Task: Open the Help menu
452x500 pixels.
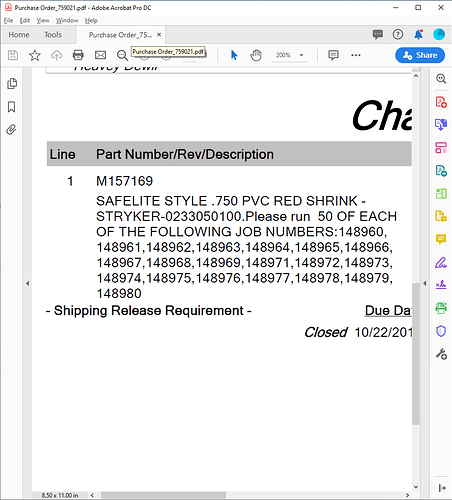Action: pos(91,21)
